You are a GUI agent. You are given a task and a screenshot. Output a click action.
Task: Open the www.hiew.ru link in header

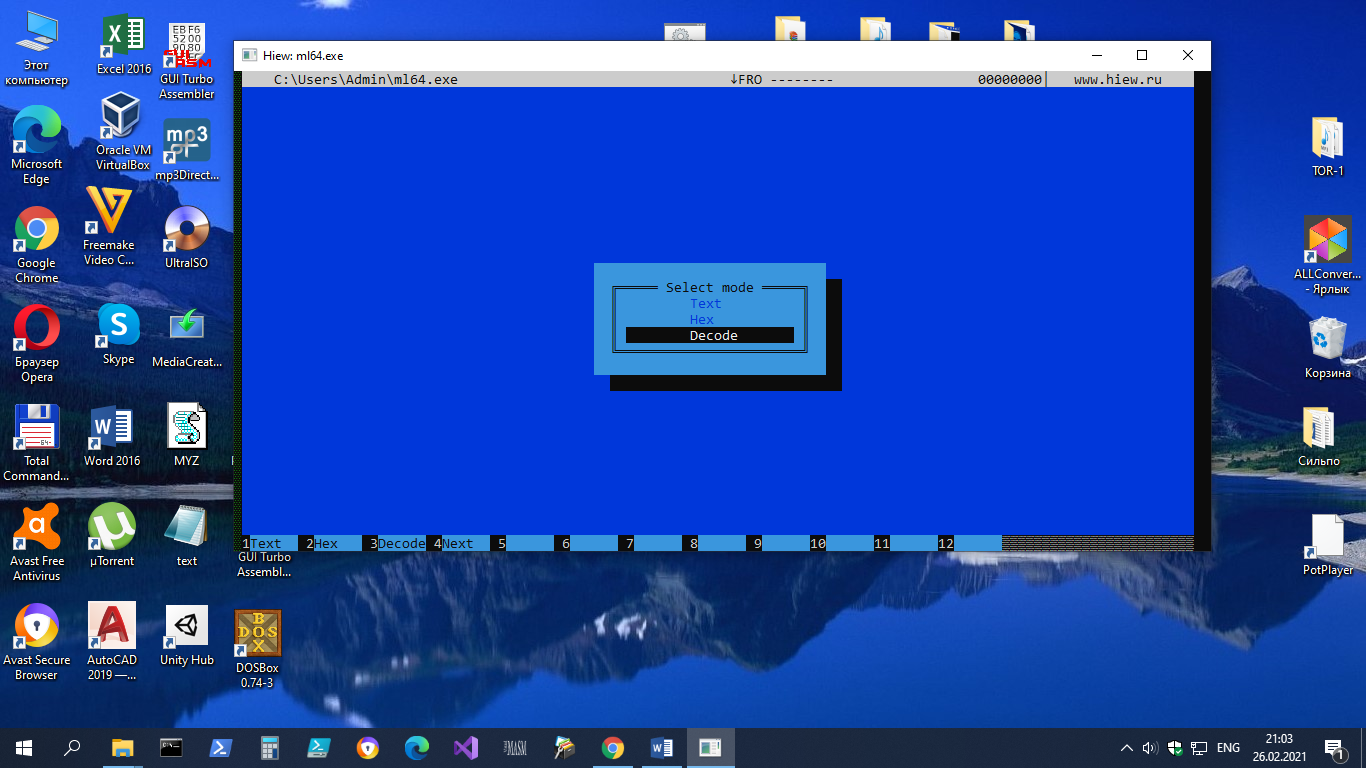tap(1117, 80)
